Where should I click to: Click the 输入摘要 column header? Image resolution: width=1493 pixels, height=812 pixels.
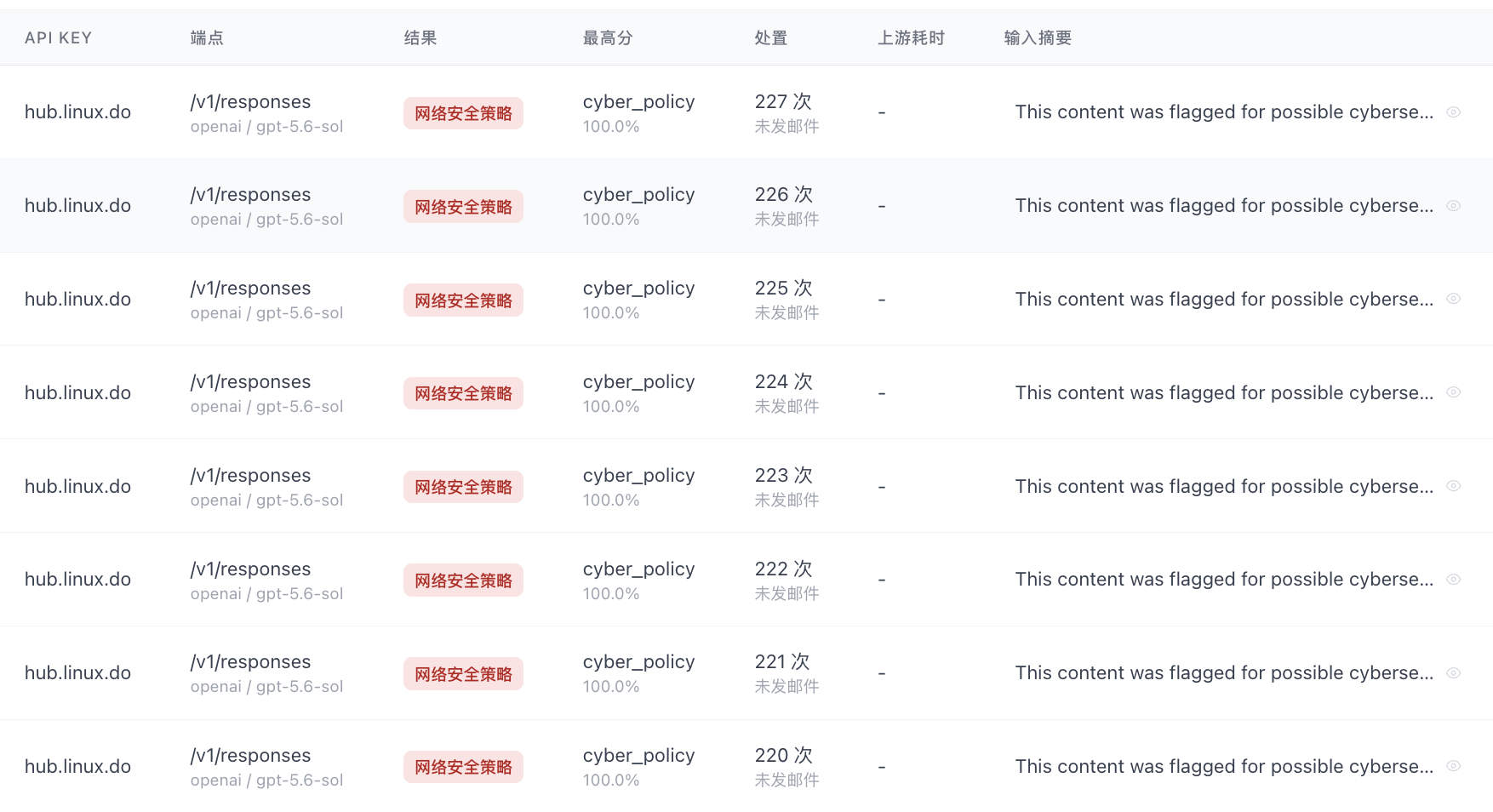point(1038,38)
